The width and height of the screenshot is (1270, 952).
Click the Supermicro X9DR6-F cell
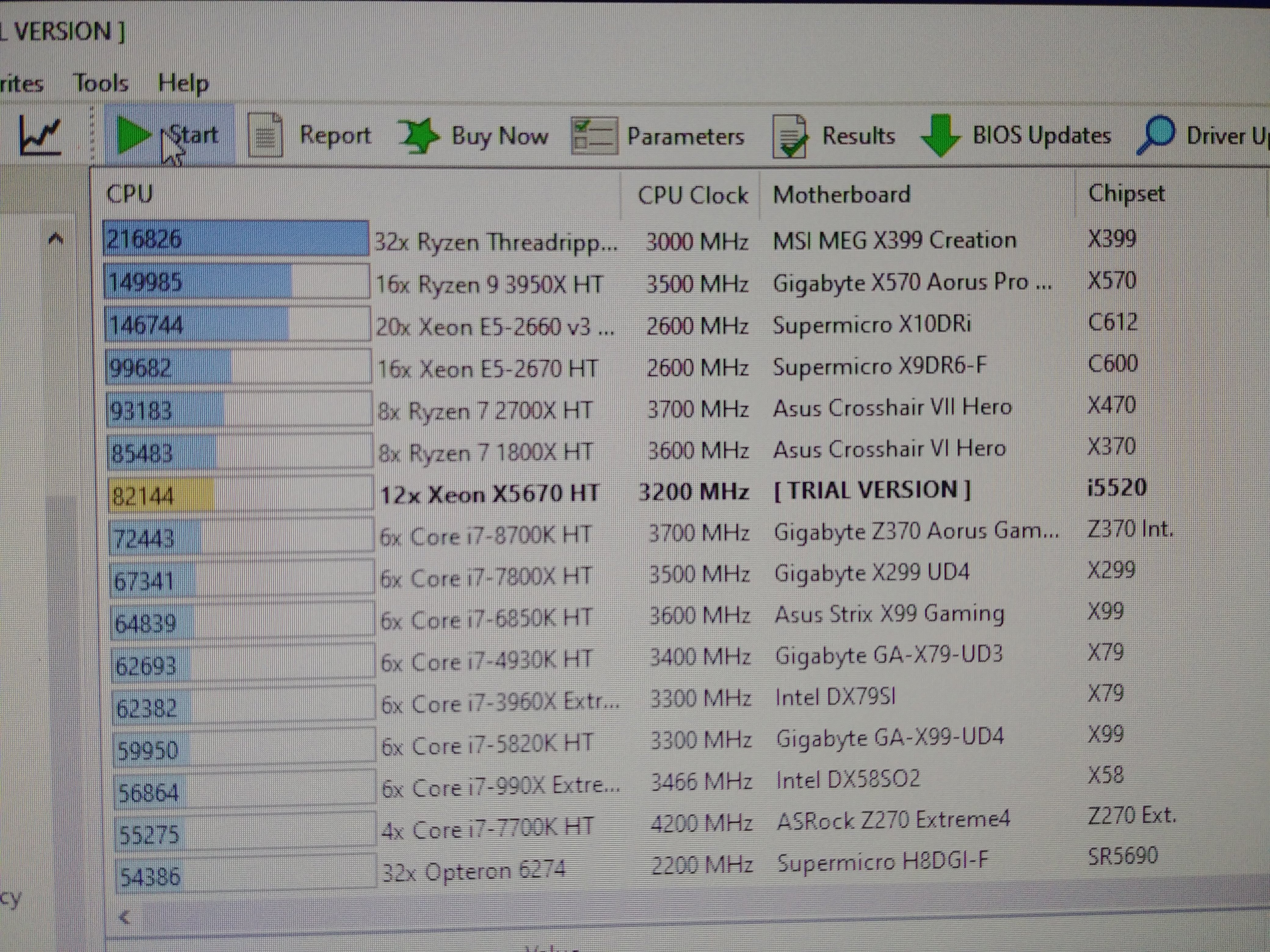tap(880, 367)
